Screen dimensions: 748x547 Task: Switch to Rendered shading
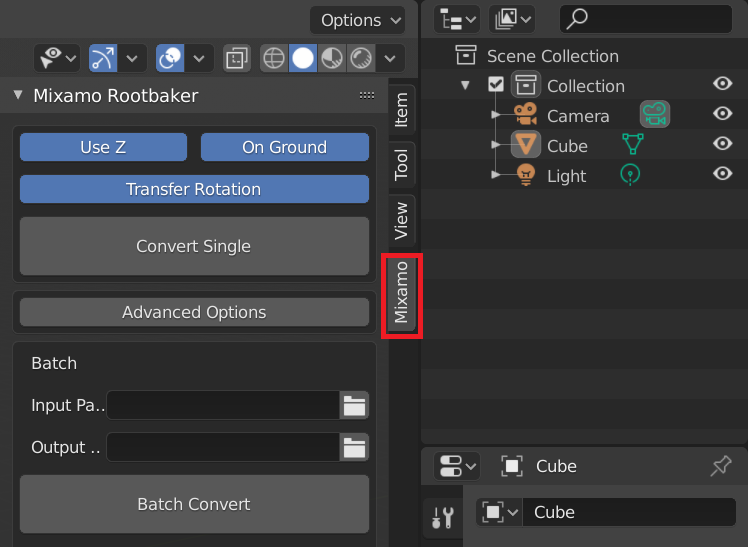coord(361,58)
